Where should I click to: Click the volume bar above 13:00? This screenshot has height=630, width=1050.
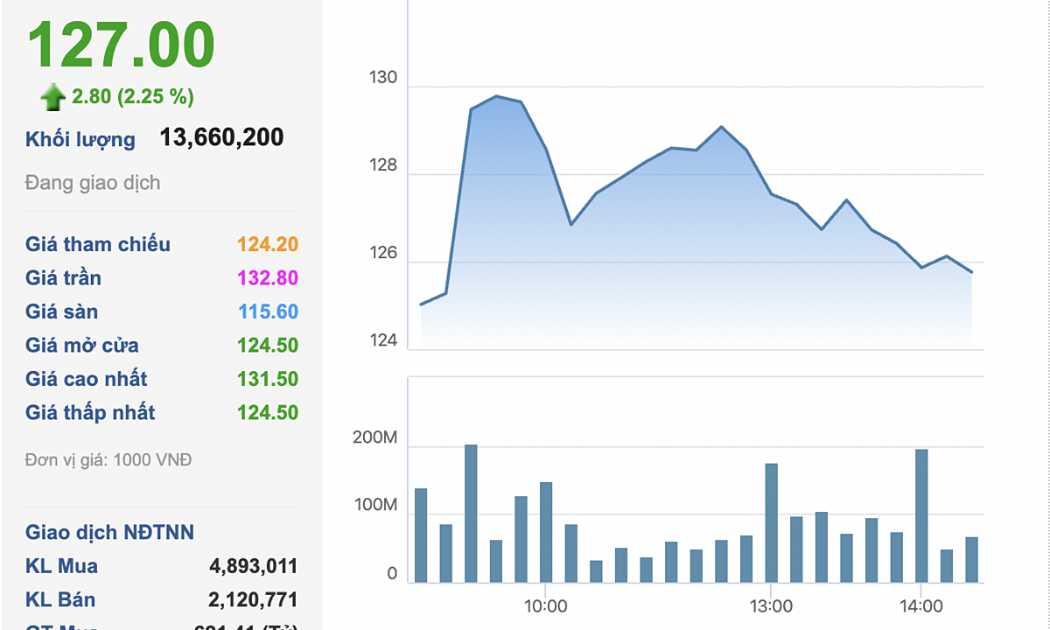[771, 522]
